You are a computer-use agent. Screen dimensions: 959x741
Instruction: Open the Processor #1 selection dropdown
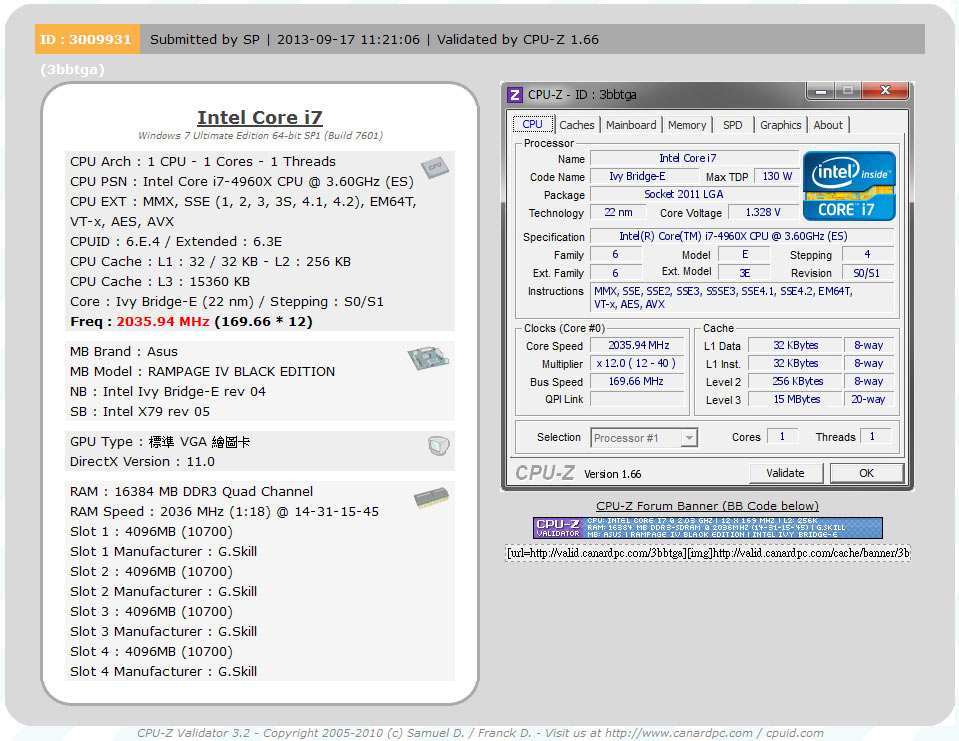point(688,437)
